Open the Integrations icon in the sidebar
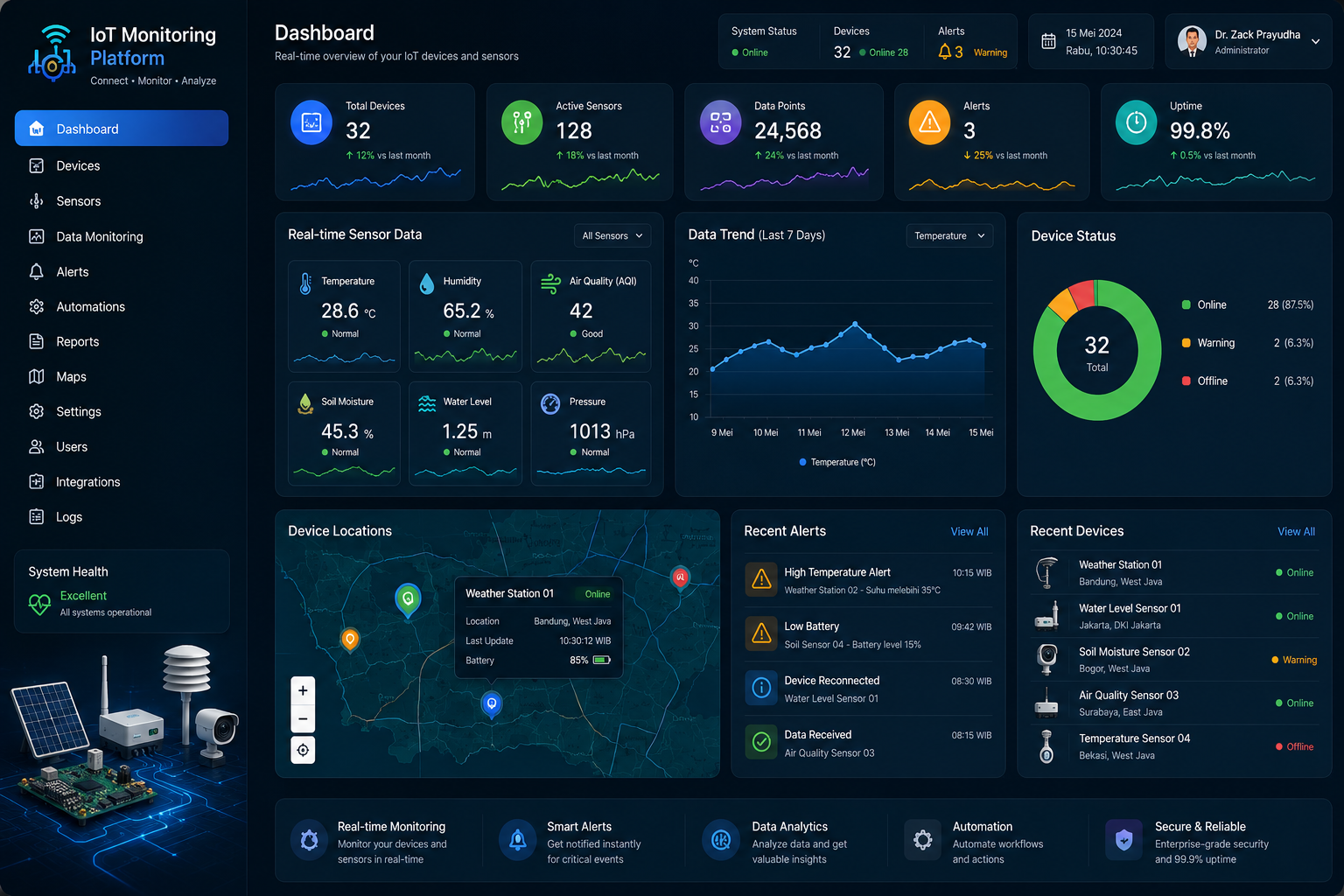1344x896 pixels. click(36, 481)
